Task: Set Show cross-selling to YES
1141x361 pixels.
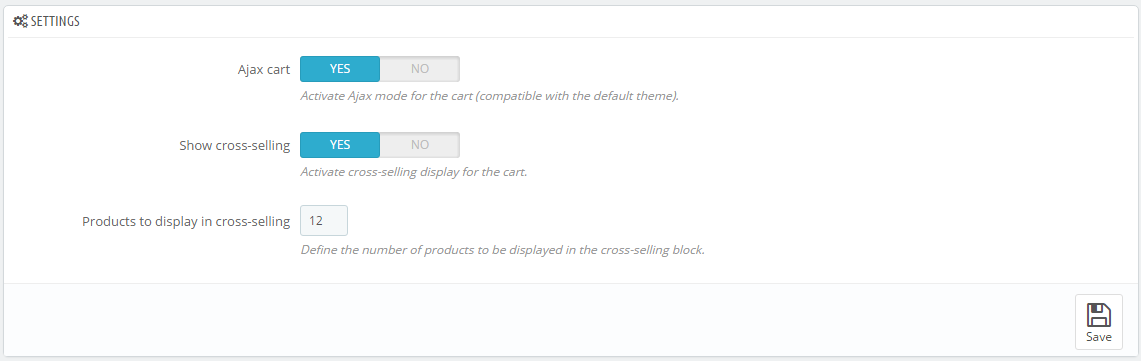Action: click(340, 145)
